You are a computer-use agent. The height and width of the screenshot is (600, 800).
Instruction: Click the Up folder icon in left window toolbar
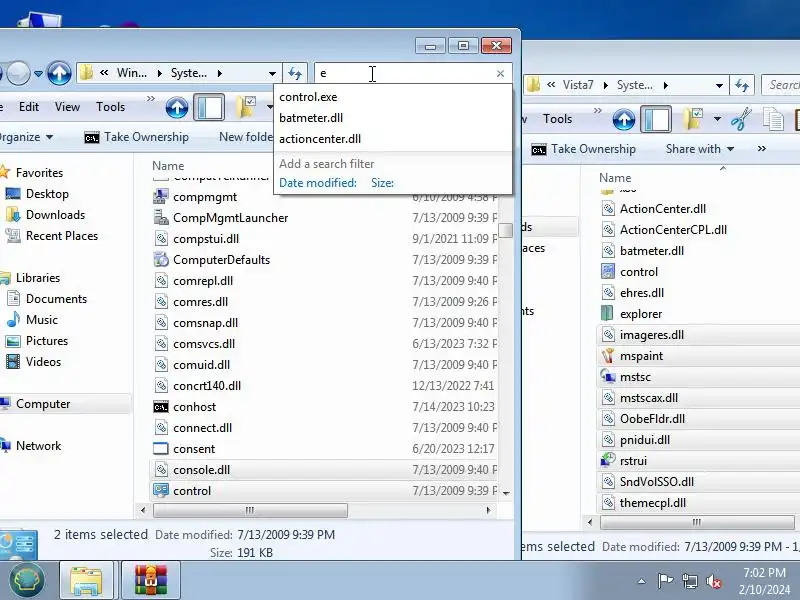coord(177,107)
